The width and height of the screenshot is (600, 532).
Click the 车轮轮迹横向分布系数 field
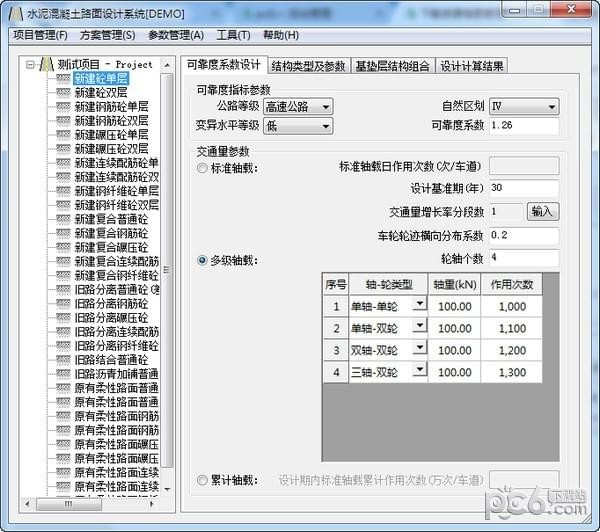524,235
